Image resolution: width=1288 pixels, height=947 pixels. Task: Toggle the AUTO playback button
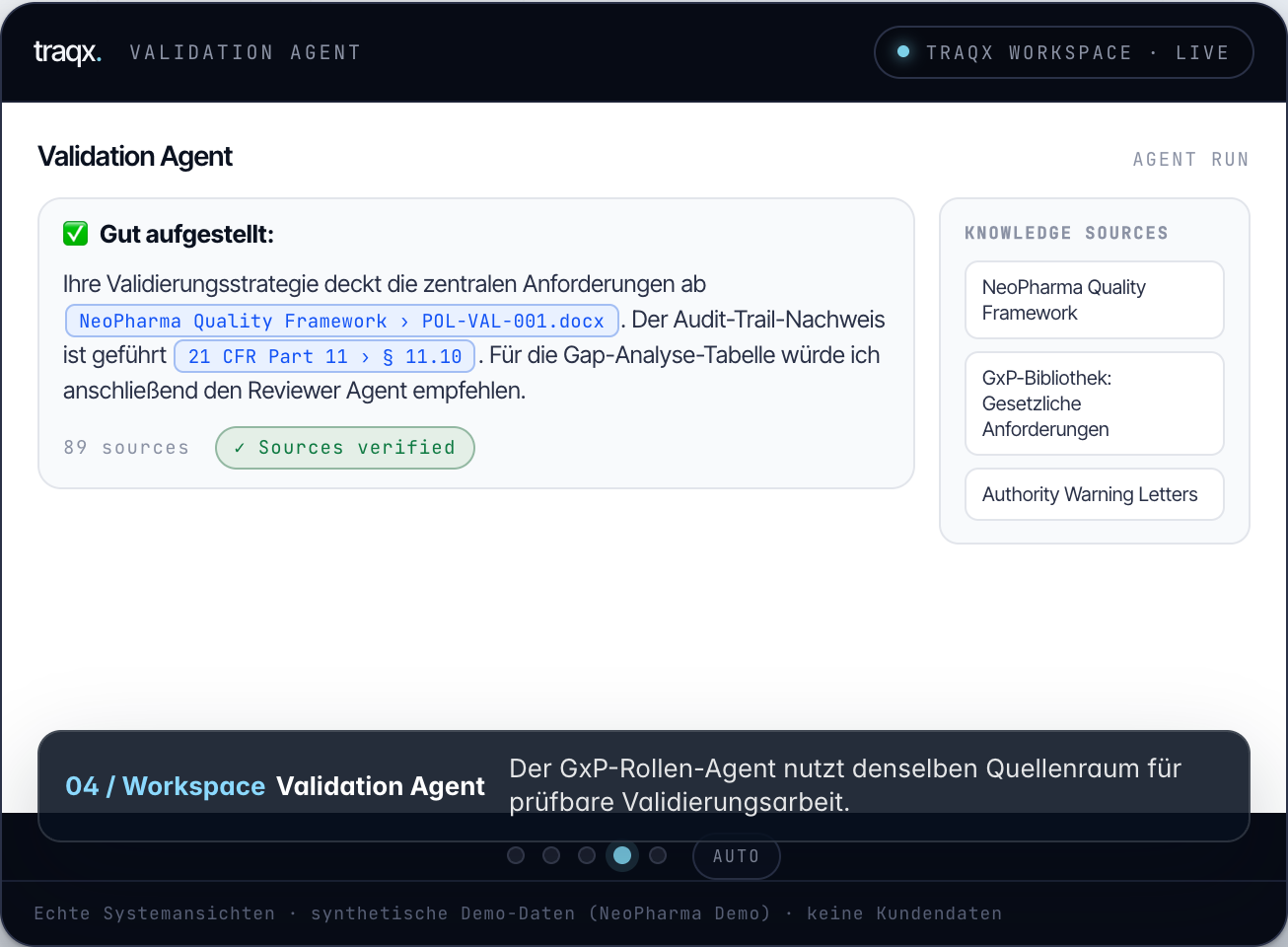click(737, 856)
